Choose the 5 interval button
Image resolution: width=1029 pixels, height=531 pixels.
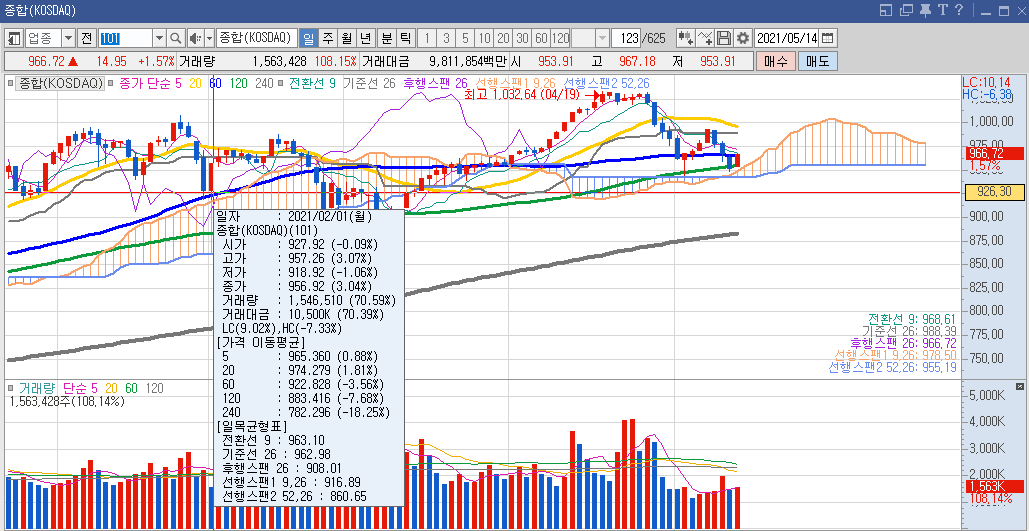coord(465,38)
